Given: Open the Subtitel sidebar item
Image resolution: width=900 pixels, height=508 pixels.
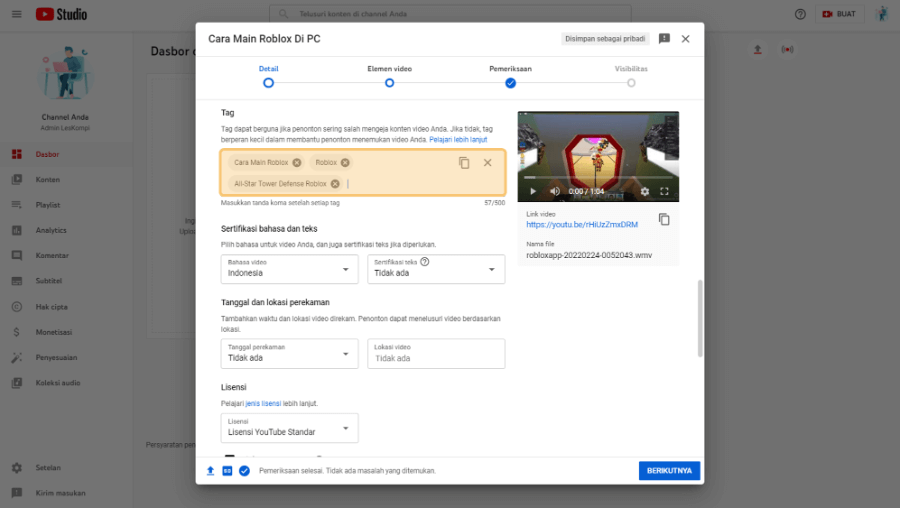Looking at the screenshot, I should tap(66, 281).
